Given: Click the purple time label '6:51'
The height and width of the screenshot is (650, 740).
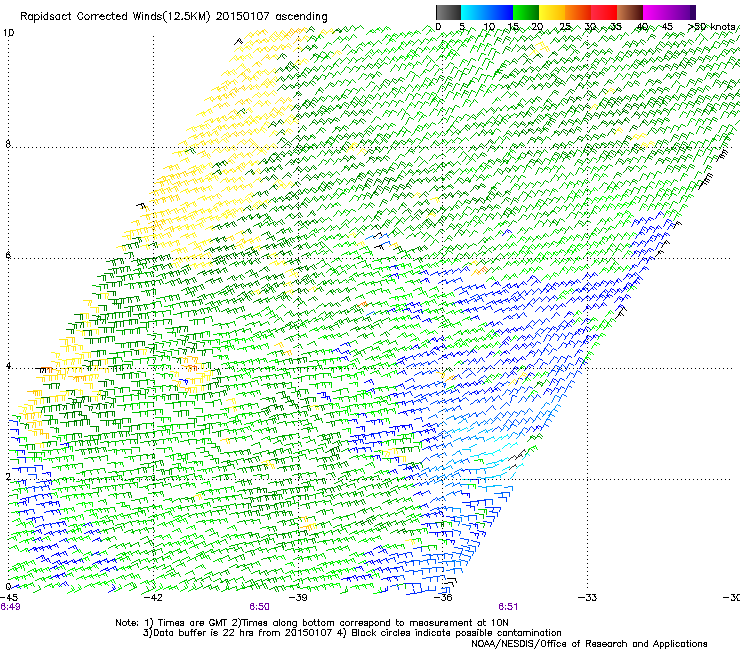Looking at the screenshot, I should (x=508, y=607).
